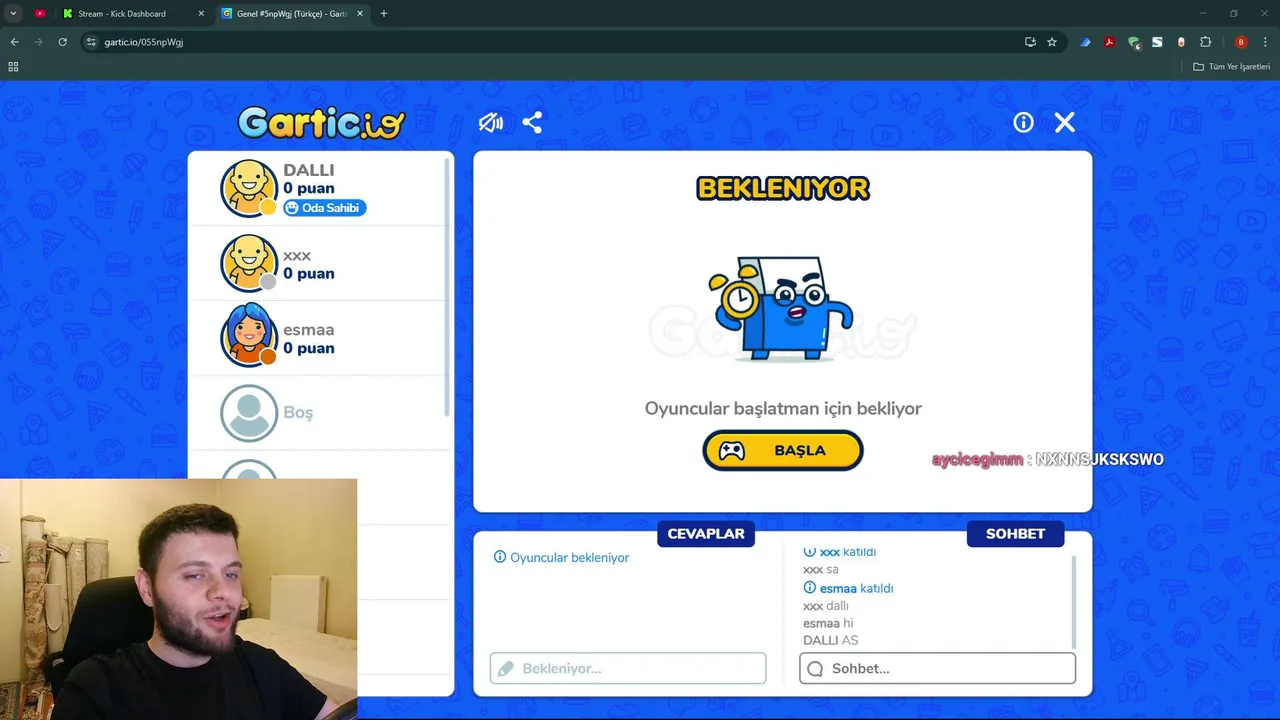Switch to the CEVAPLAR tab

(x=706, y=533)
